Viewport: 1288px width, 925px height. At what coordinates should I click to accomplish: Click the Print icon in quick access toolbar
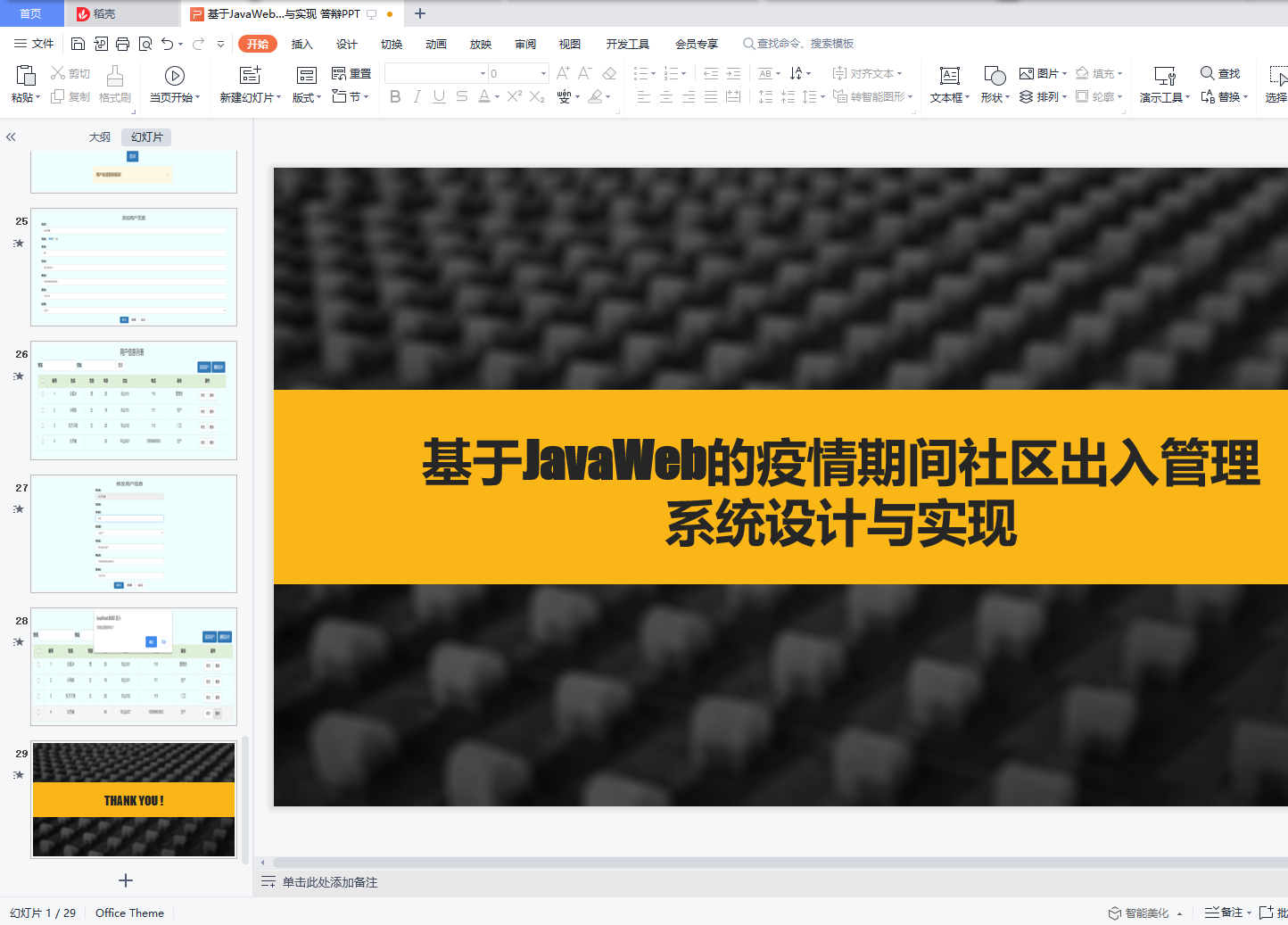point(123,44)
